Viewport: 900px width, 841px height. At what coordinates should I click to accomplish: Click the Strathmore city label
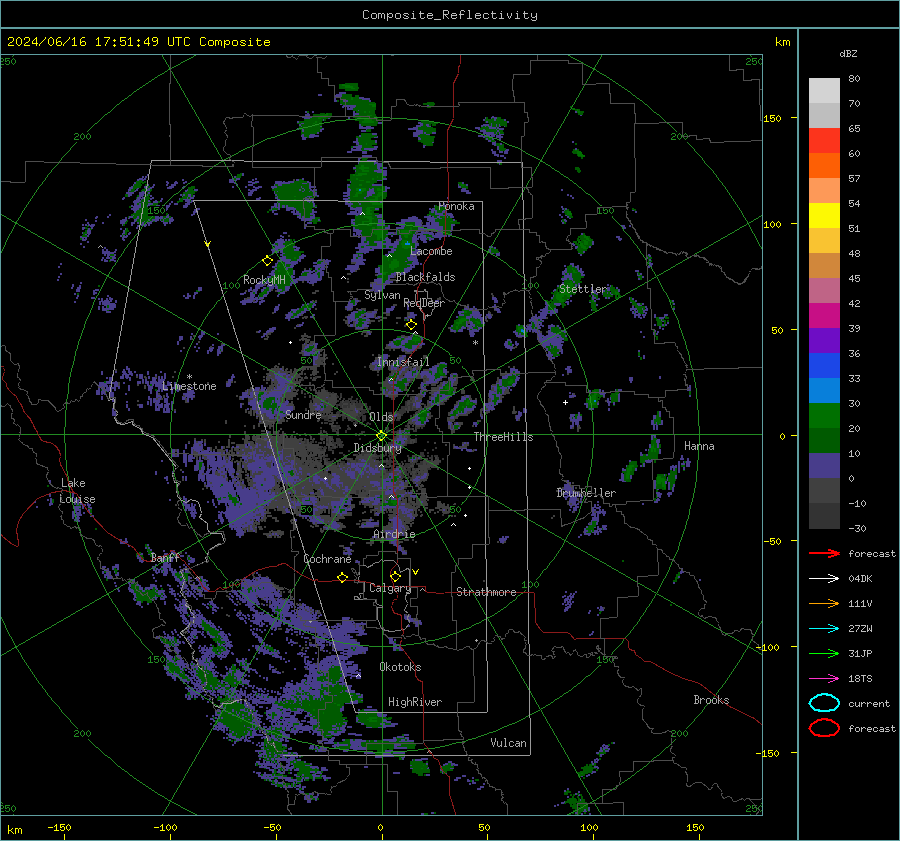click(x=486, y=592)
